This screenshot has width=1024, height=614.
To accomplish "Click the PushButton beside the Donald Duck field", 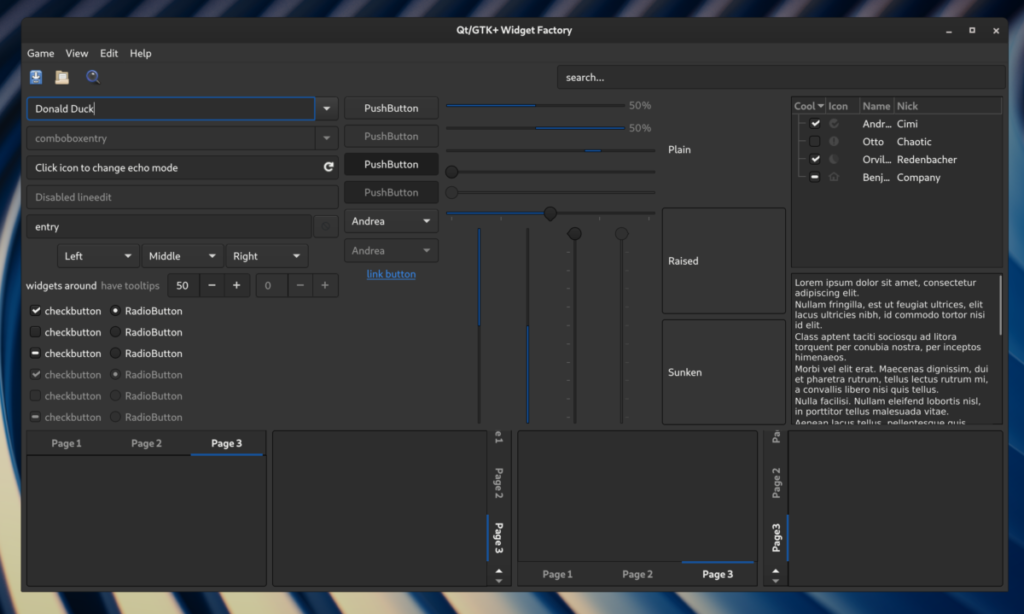I will tap(391, 108).
